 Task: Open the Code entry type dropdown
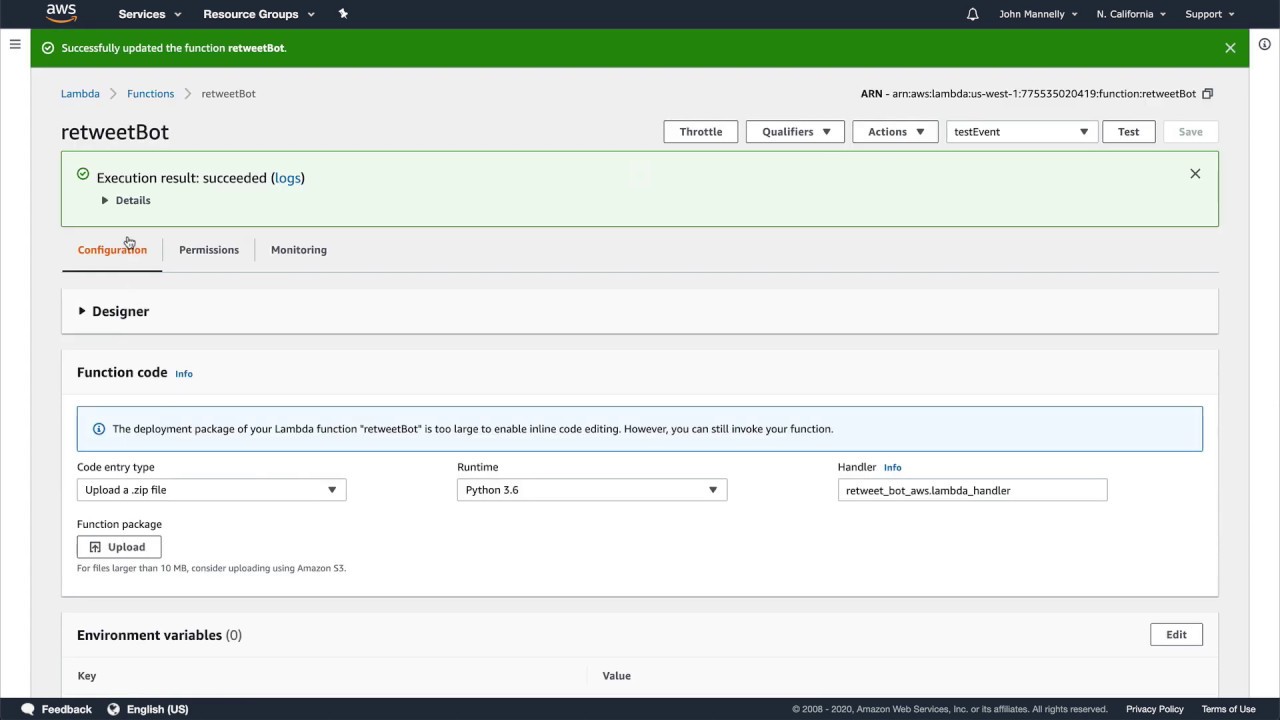[212, 490]
